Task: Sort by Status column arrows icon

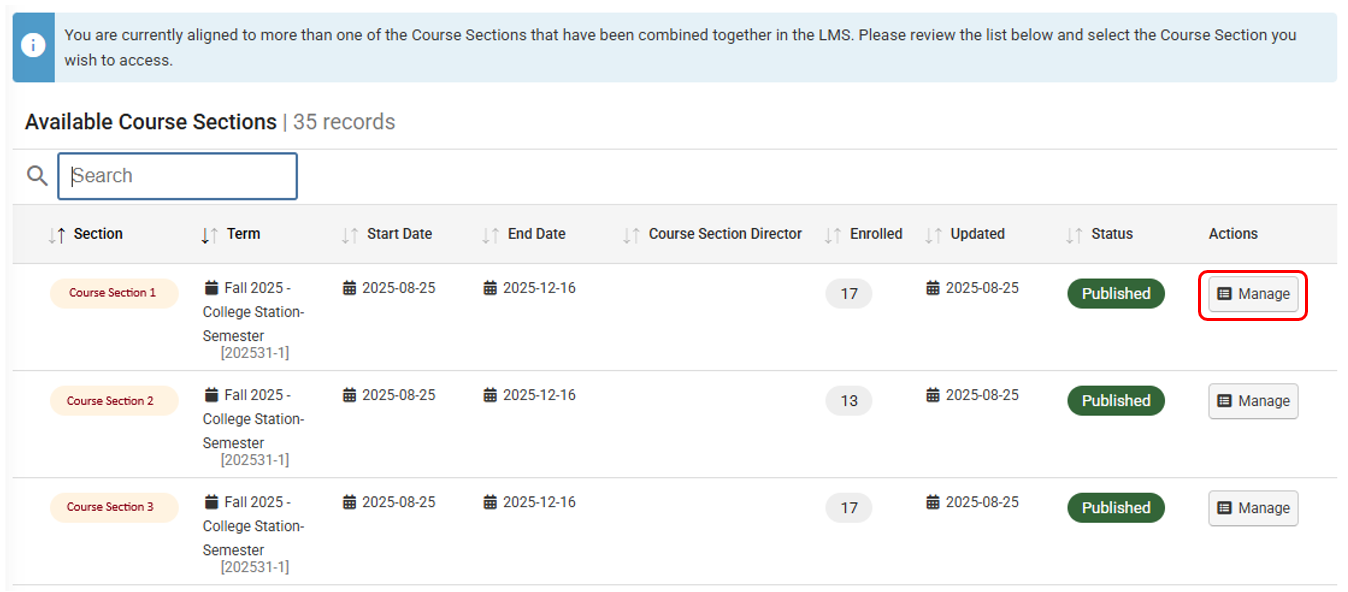Action: [x=1074, y=235]
